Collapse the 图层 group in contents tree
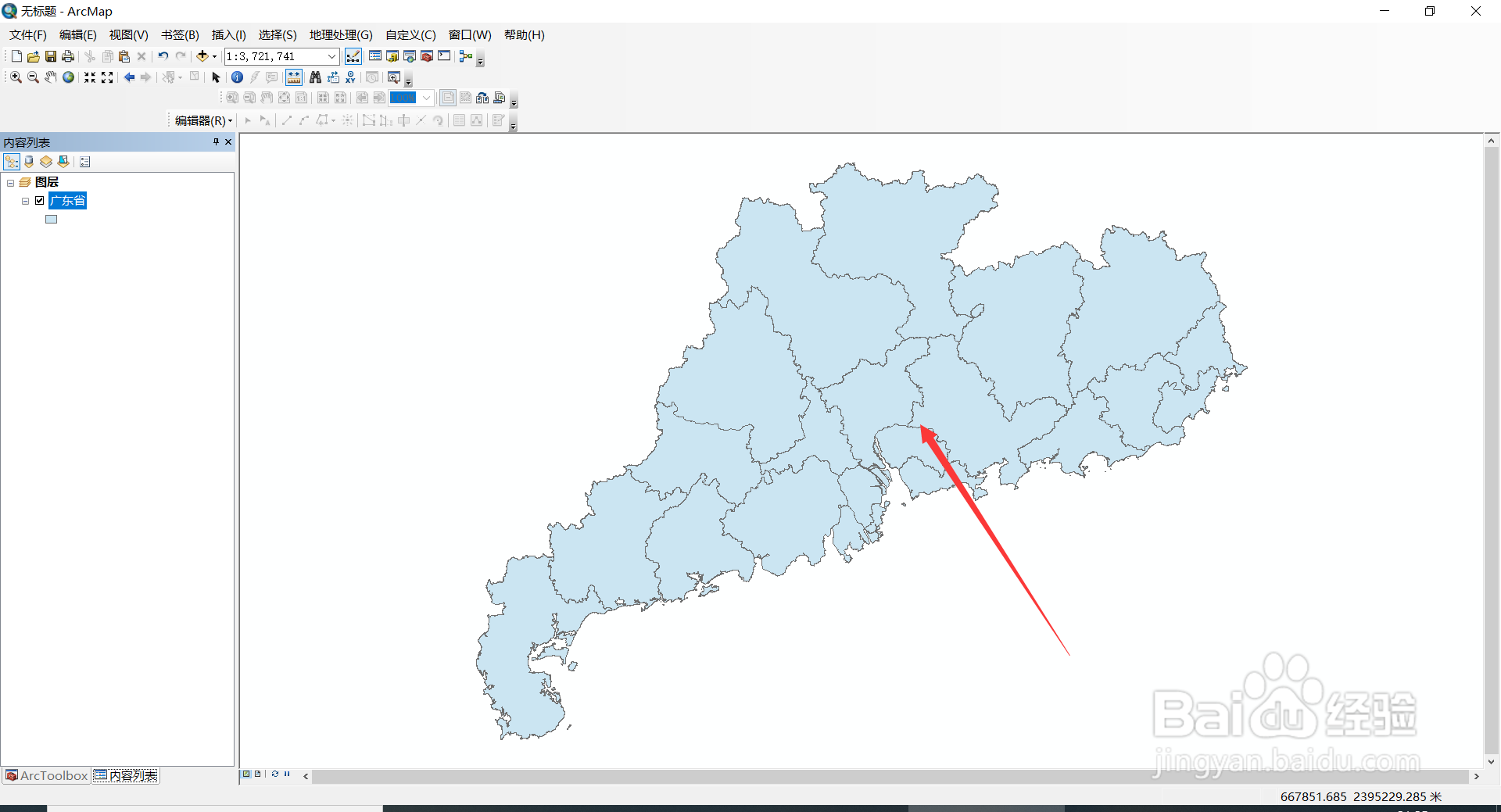Image resolution: width=1501 pixels, height=812 pixels. pos(10,181)
